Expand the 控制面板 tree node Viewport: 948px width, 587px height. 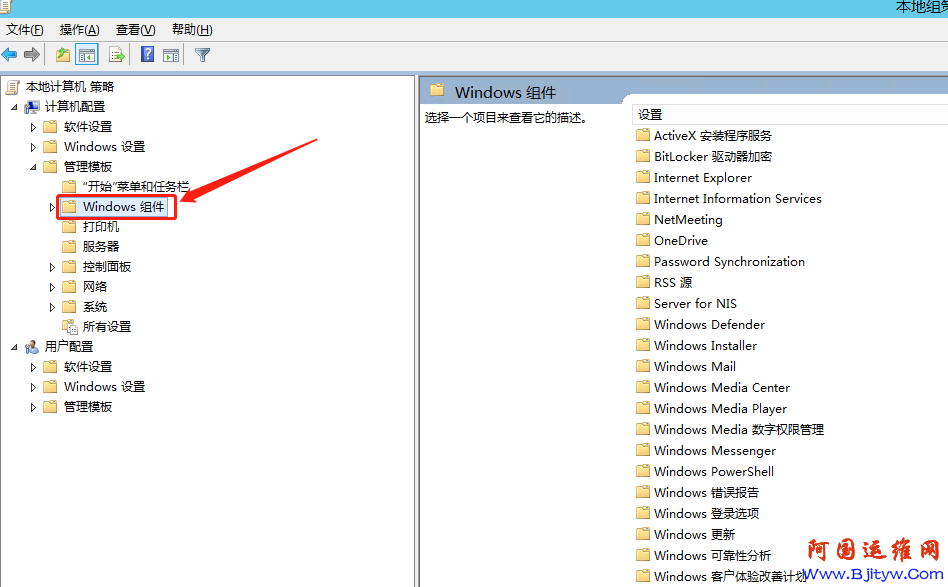point(52,267)
